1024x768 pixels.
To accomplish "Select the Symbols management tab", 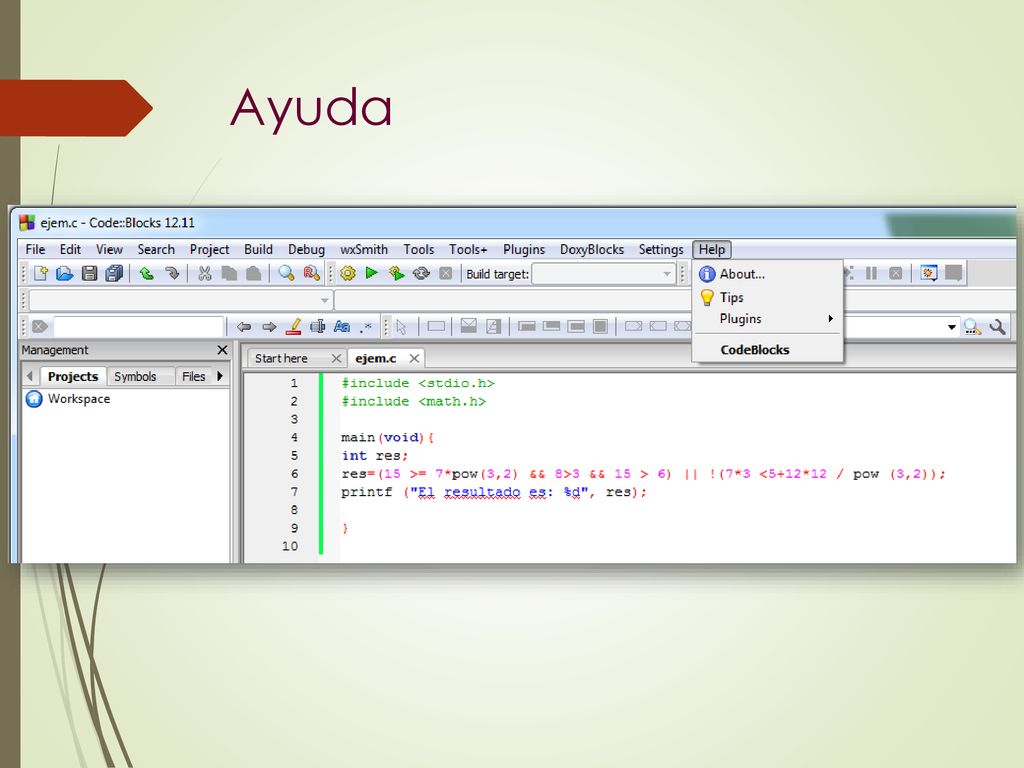I will pyautogui.click(x=135, y=377).
